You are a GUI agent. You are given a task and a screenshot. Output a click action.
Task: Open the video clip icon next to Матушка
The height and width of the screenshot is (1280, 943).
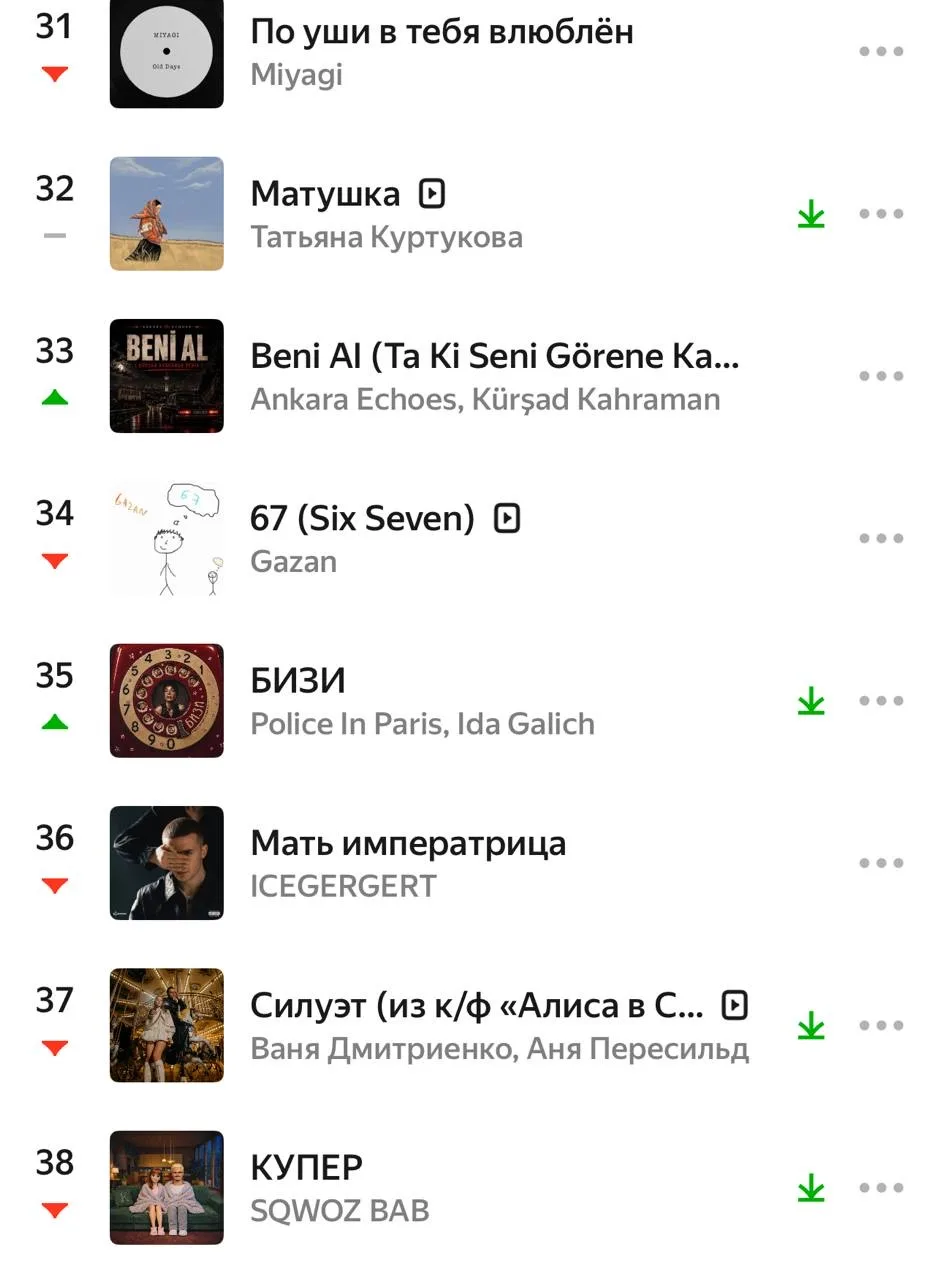coord(431,193)
